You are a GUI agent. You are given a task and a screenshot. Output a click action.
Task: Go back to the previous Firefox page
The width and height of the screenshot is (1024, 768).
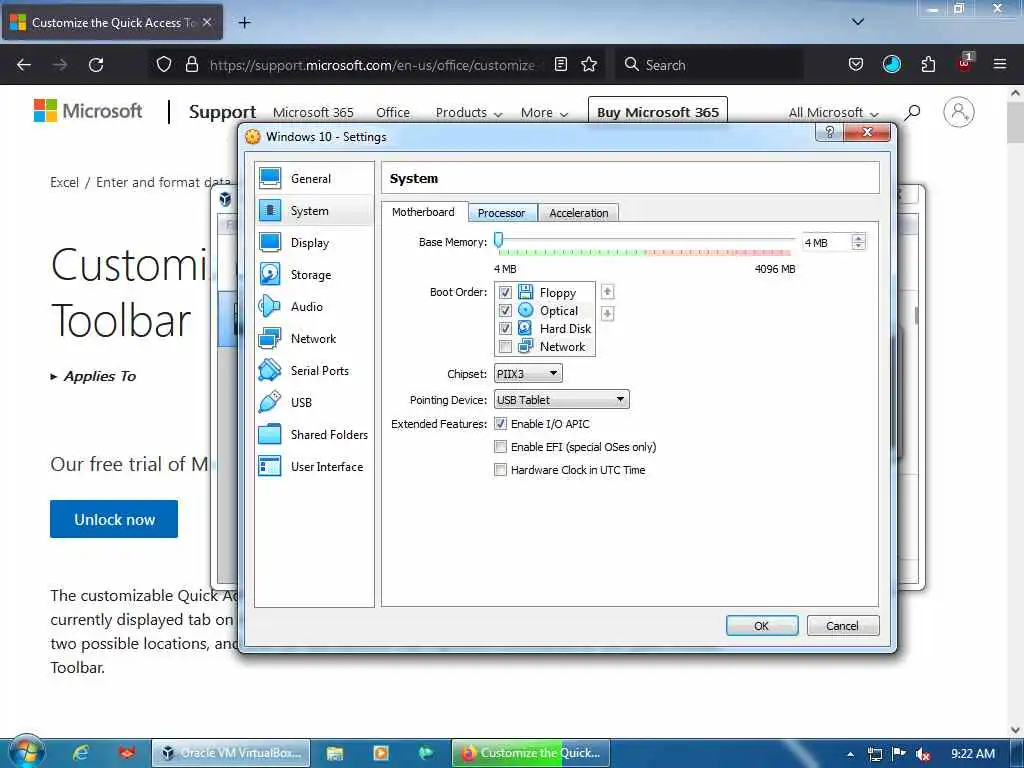(24, 65)
